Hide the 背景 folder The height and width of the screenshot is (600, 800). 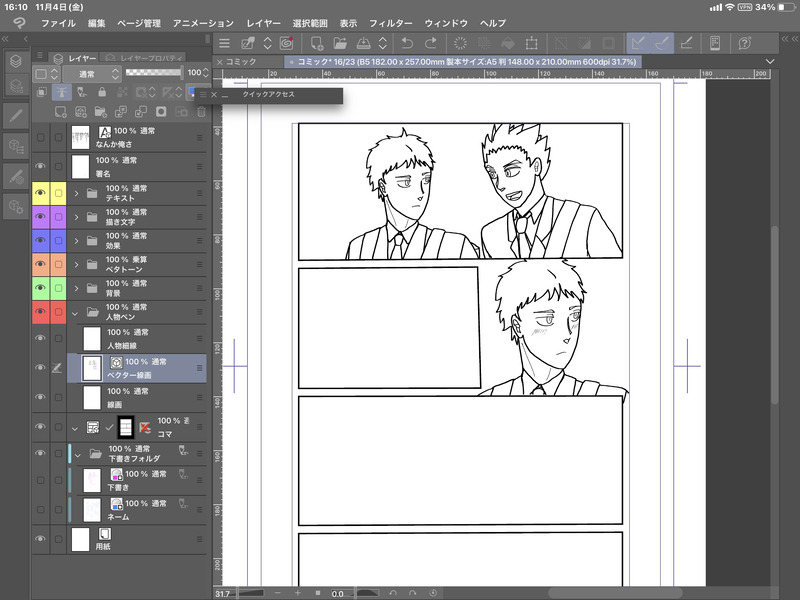pos(40,288)
